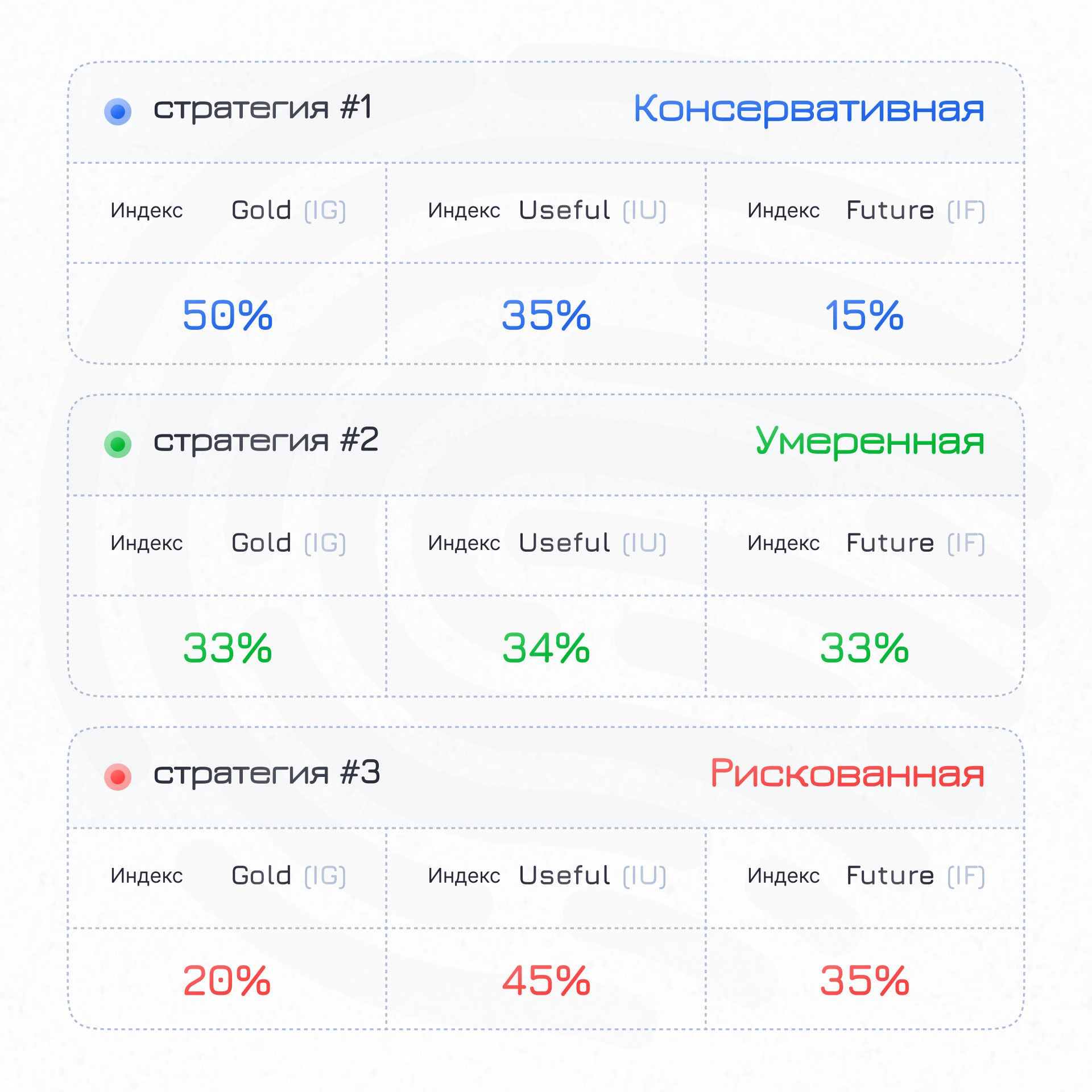Click the 33% Future value in Умеренная
The image size is (1092, 1092).
tap(864, 648)
